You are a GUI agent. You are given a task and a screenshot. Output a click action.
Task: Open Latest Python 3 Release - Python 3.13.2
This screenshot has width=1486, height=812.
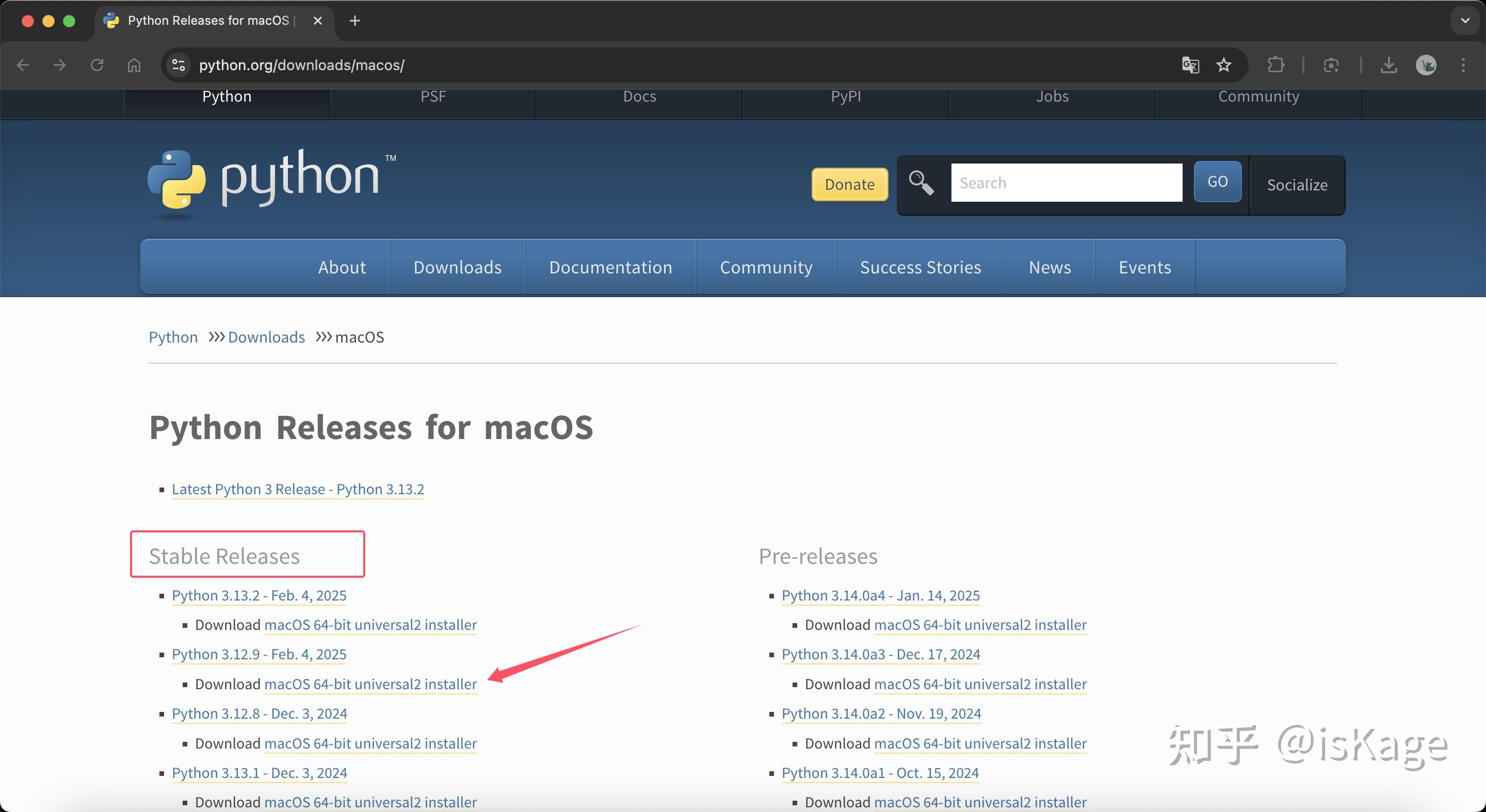[x=298, y=489]
